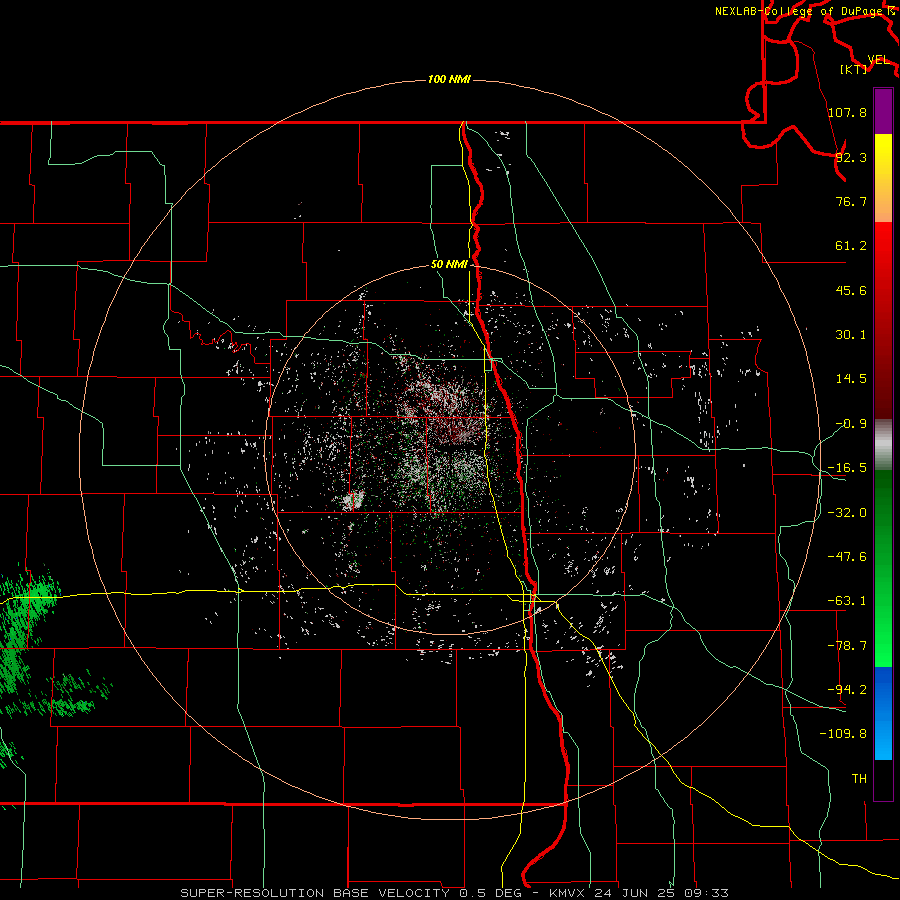The height and width of the screenshot is (900, 900).
Task: Click the 14.5 scale value
Action: pos(851,379)
